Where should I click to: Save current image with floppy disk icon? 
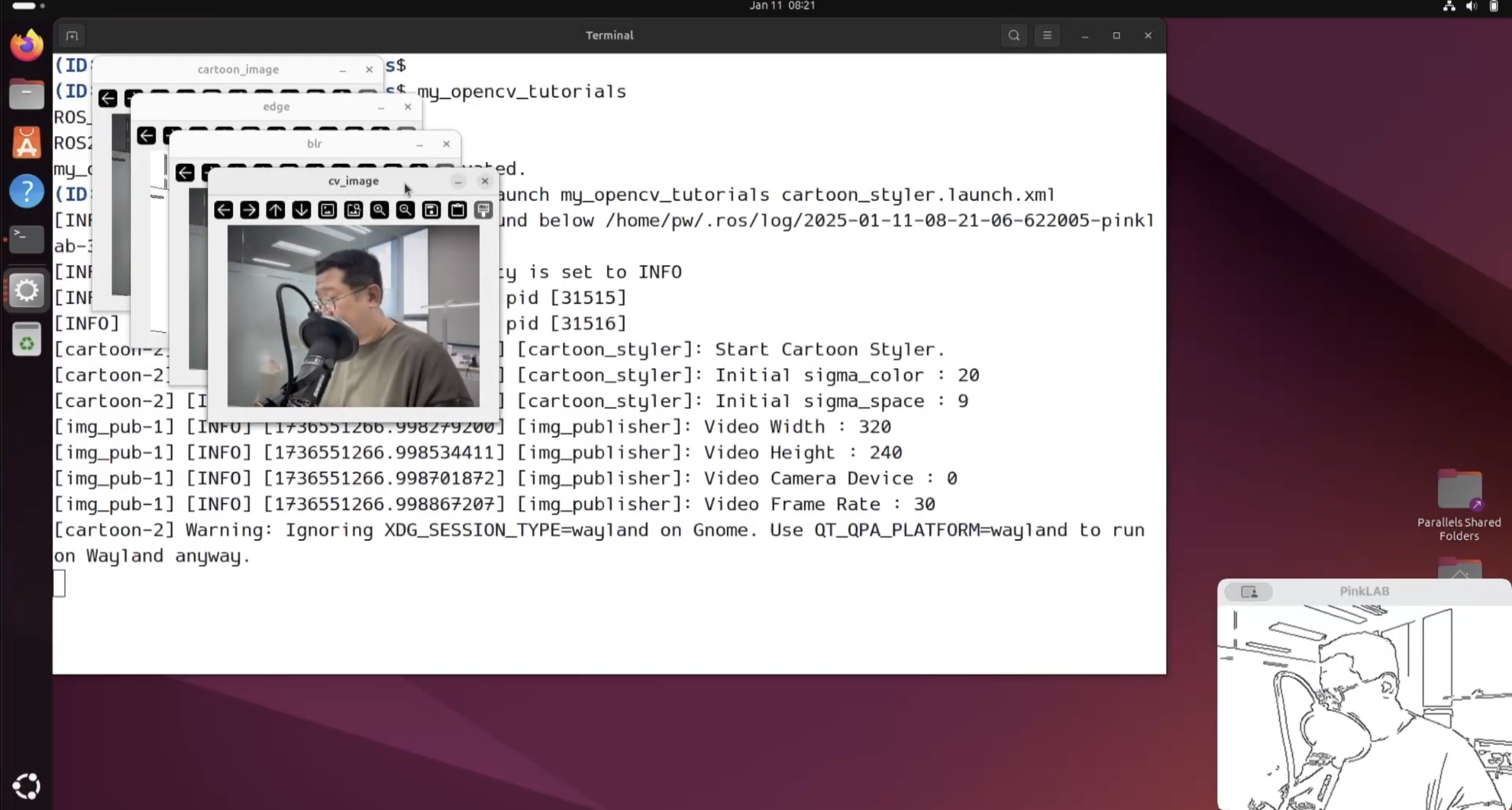pyautogui.click(x=431, y=210)
